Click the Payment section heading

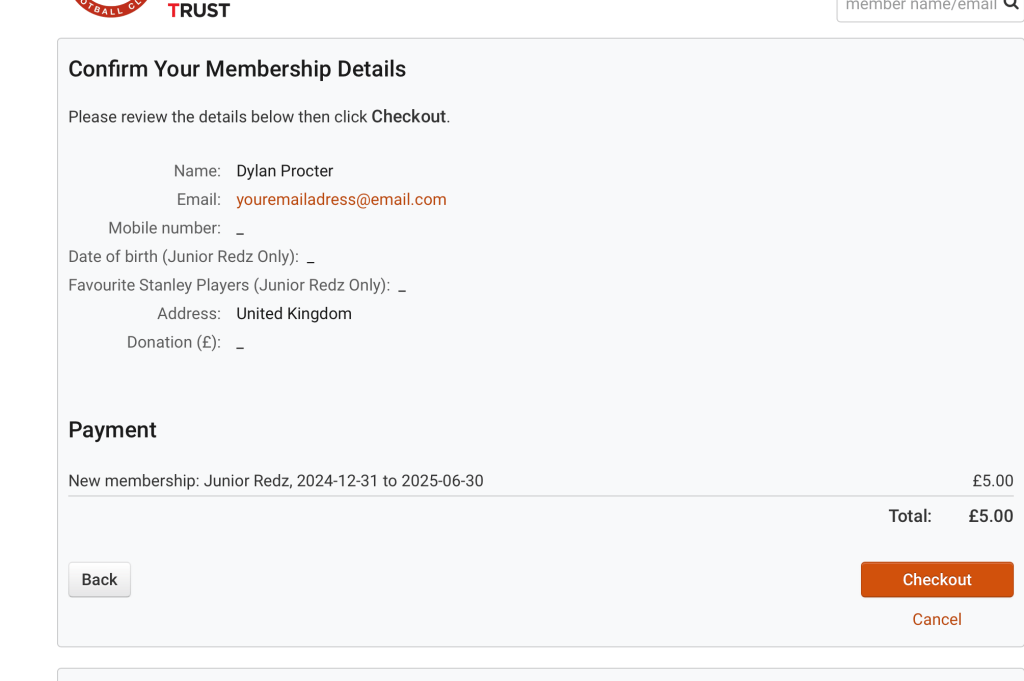[x=112, y=430]
